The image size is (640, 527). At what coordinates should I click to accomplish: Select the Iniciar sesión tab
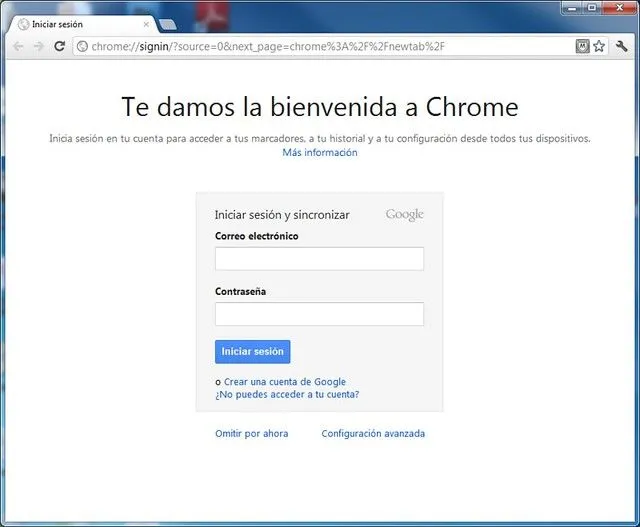tap(82, 24)
